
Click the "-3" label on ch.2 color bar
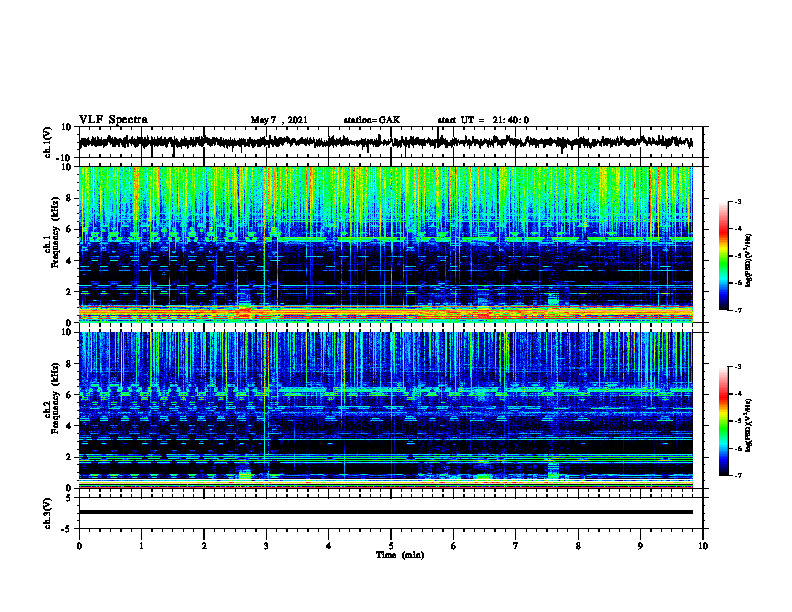pos(738,367)
